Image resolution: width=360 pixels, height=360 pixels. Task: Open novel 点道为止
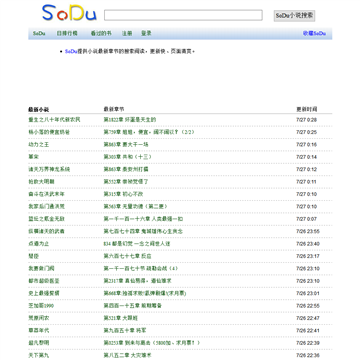[x=39, y=244]
